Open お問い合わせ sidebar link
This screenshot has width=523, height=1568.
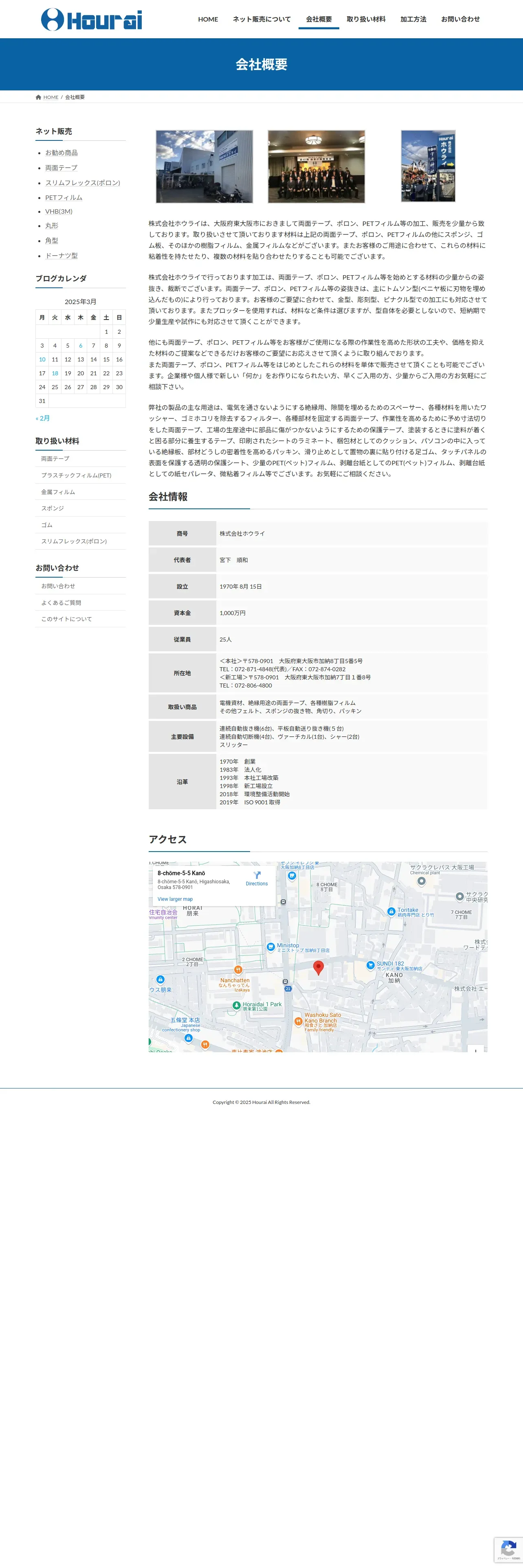pos(80,586)
